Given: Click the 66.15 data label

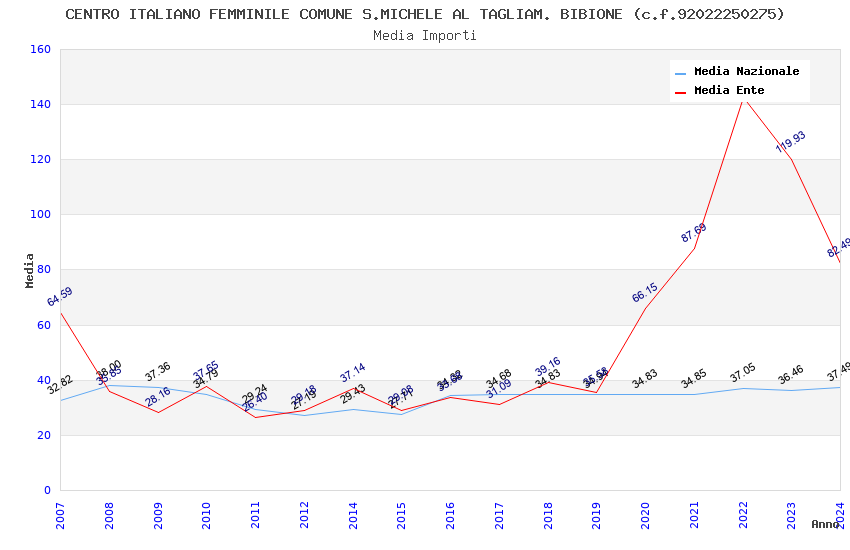Looking at the screenshot, I should 645,292.
